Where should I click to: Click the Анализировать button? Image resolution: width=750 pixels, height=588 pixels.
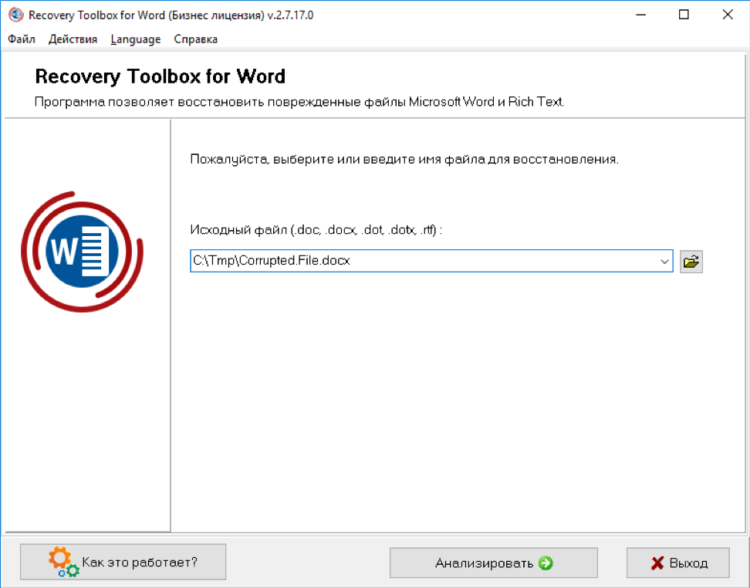[x=494, y=563]
